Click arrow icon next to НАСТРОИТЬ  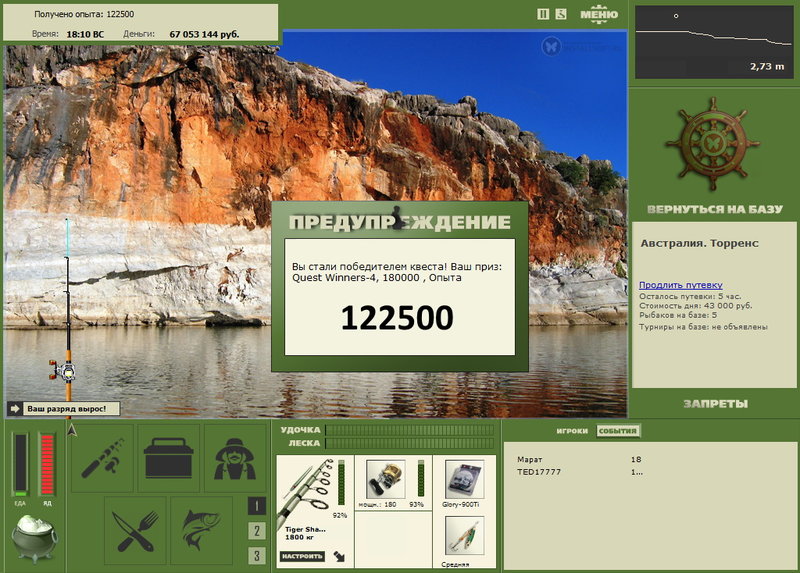339,556
